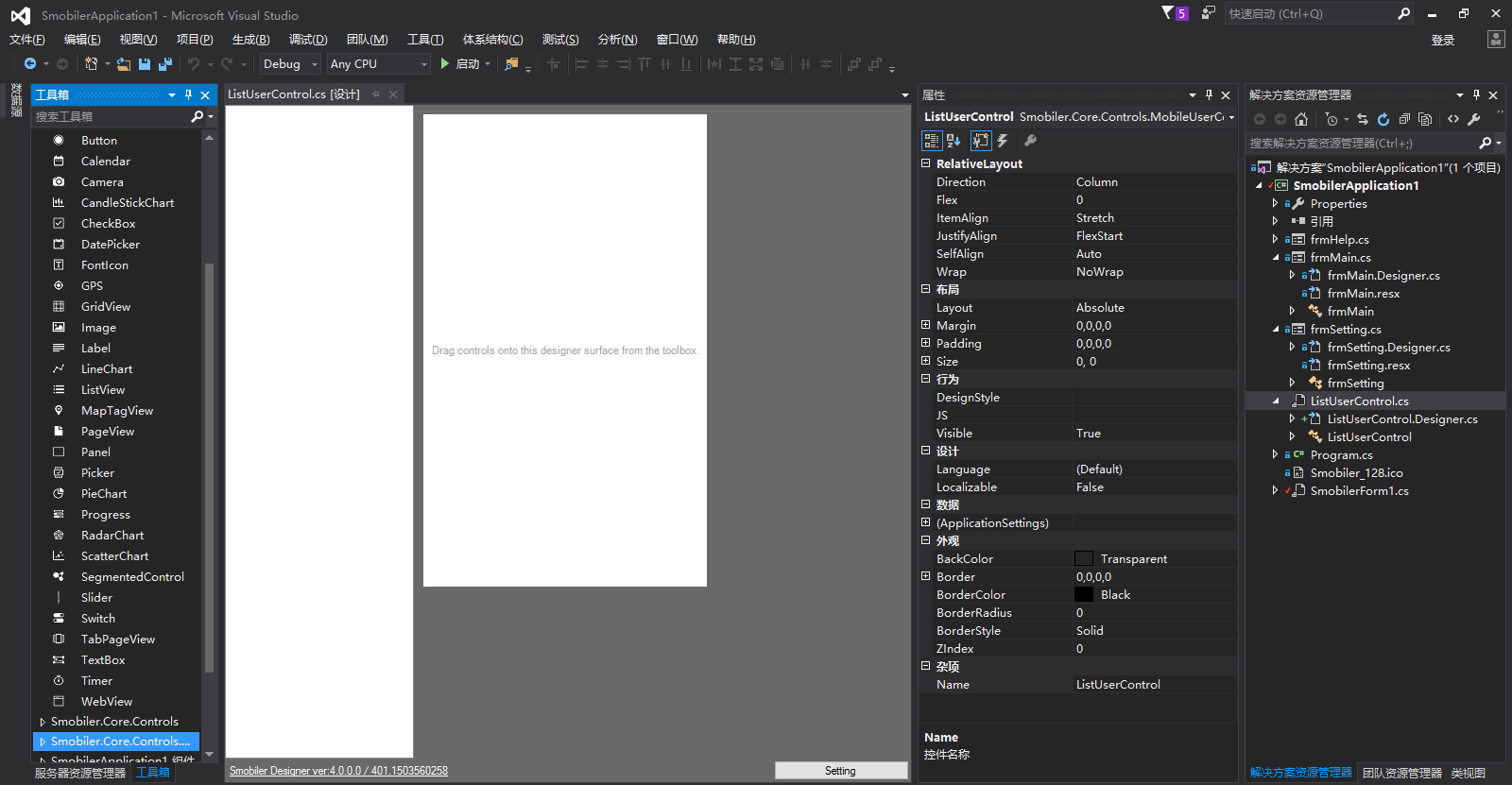Image resolution: width=1512 pixels, height=785 pixels.
Task: Click the search icon in toolbox search box
Action: (x=197, y=116)
